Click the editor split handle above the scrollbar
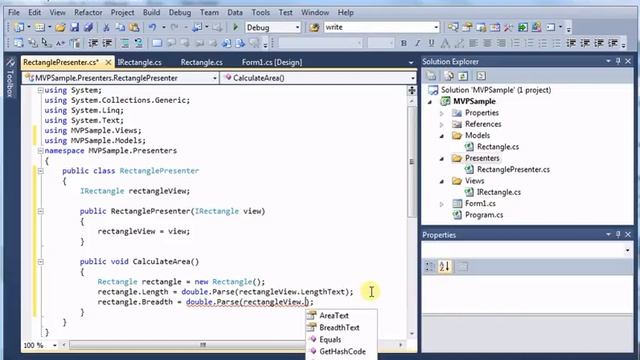 pos(412,91)
